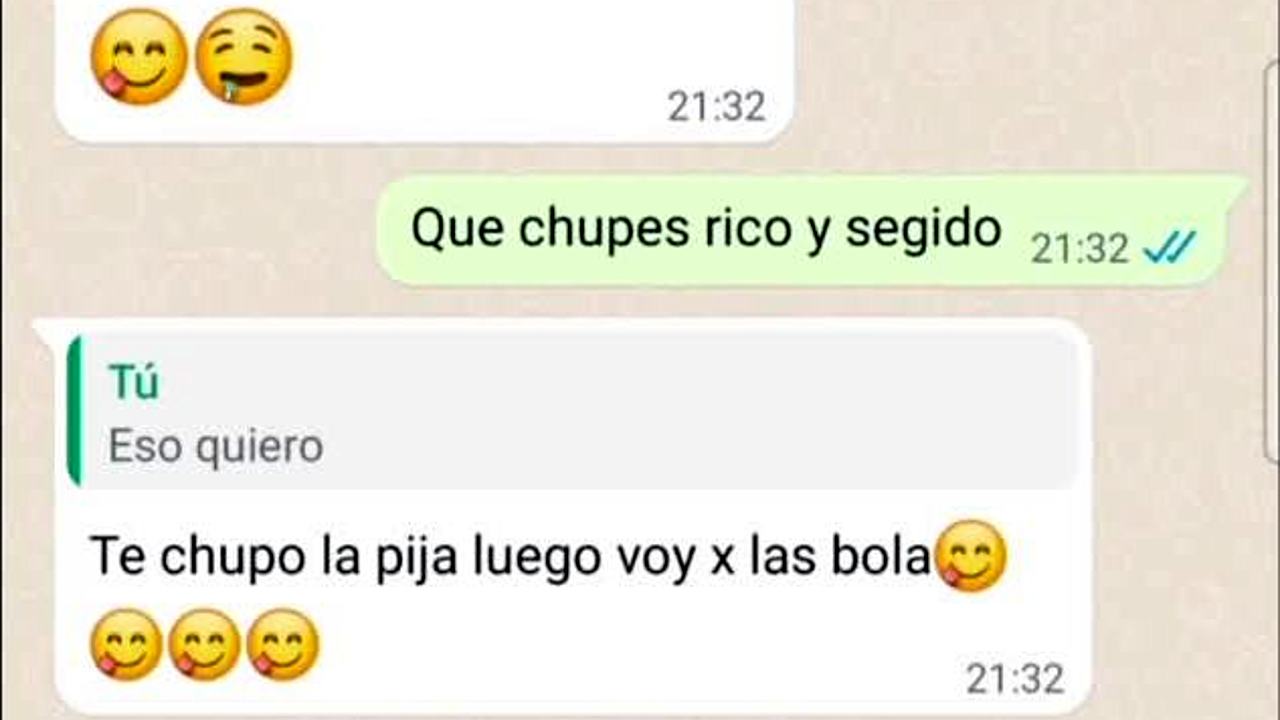Select the middle emoji in the bottom row
This screenshot has width=1280, height=720.
coord(203,644)
